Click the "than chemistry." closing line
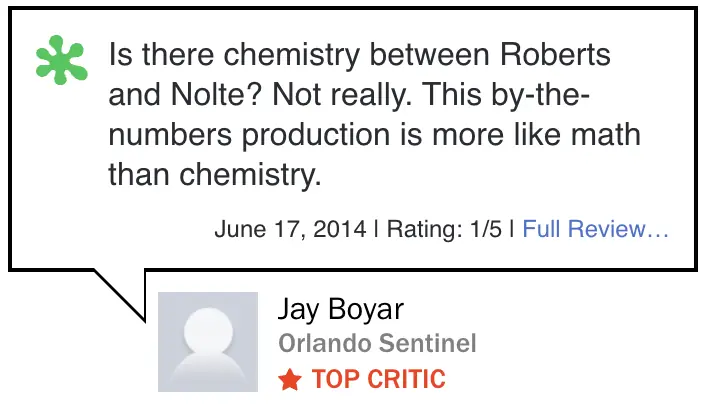716x414 pixels. click(x=214, y=175)
